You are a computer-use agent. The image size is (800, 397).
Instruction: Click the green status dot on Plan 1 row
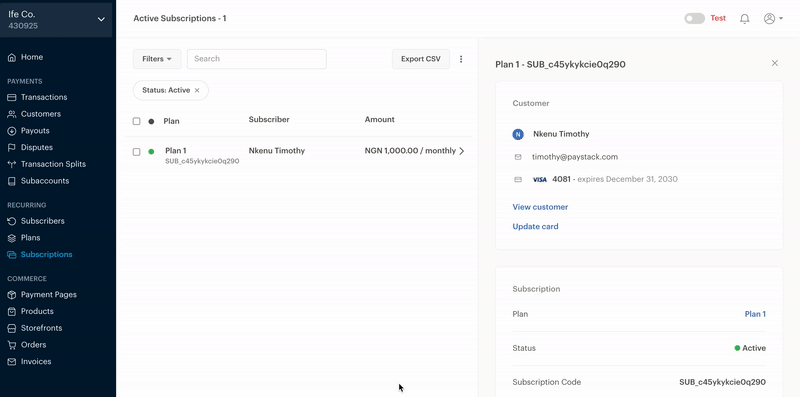point(151,152)
